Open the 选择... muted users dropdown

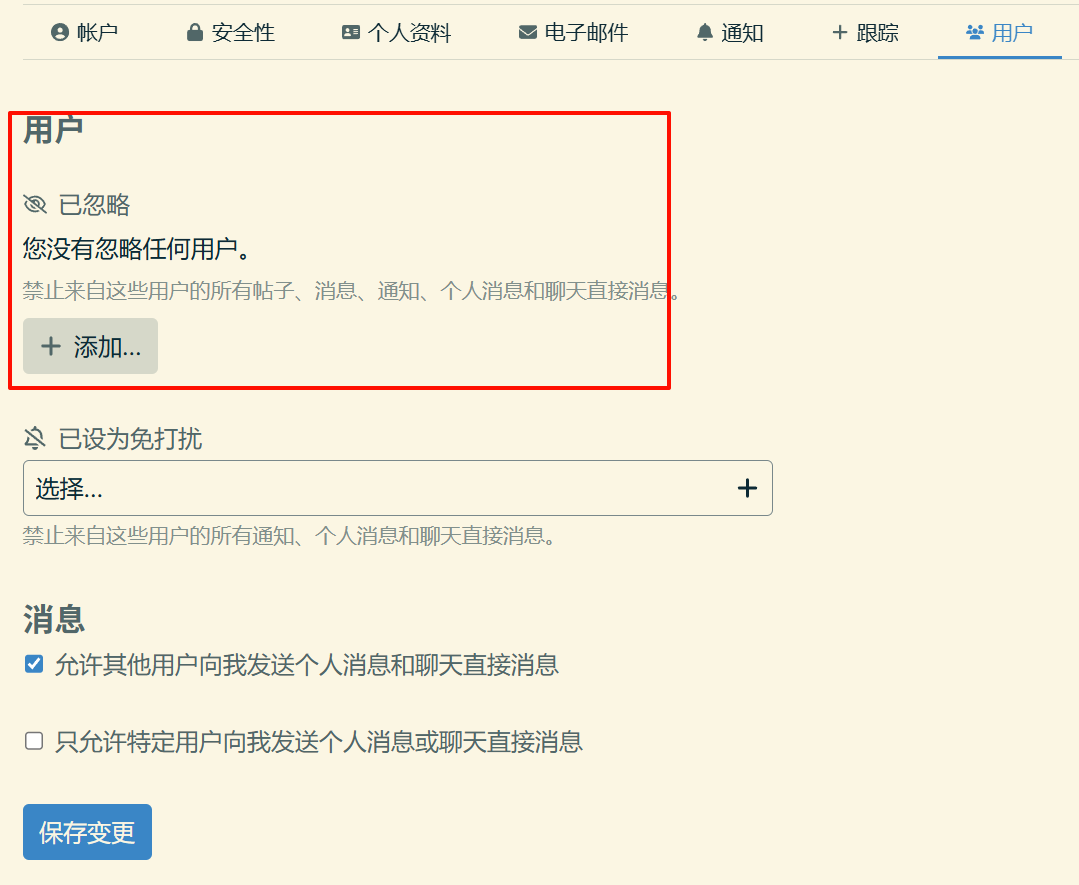pyautogui.click(x=380, y=488)
